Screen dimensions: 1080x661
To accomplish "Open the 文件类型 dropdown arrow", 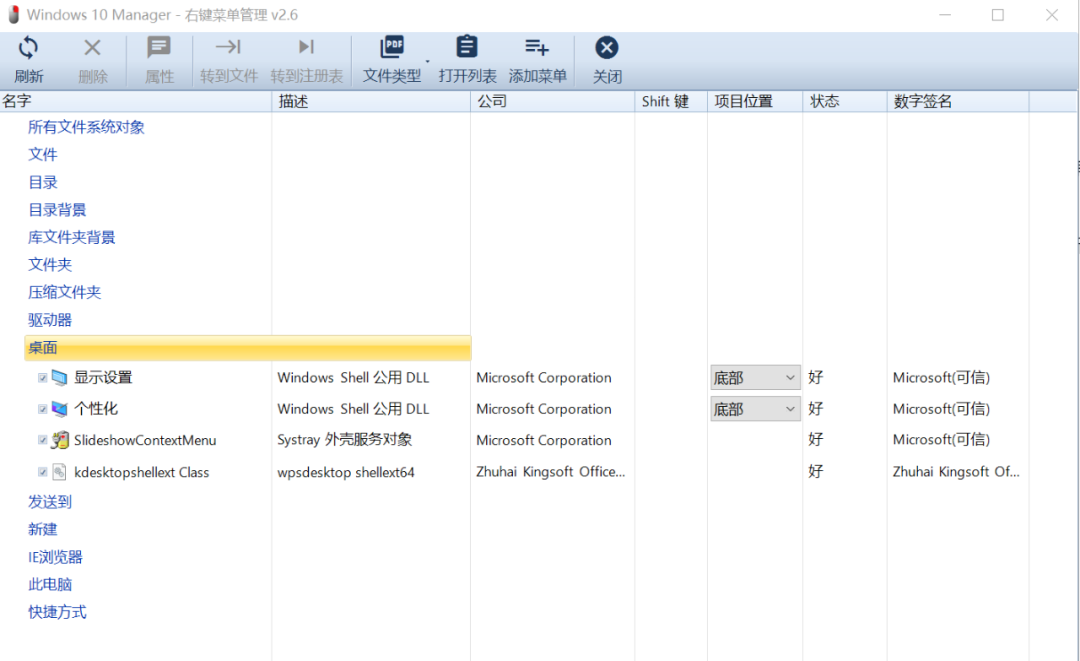I will coord(427,61).
